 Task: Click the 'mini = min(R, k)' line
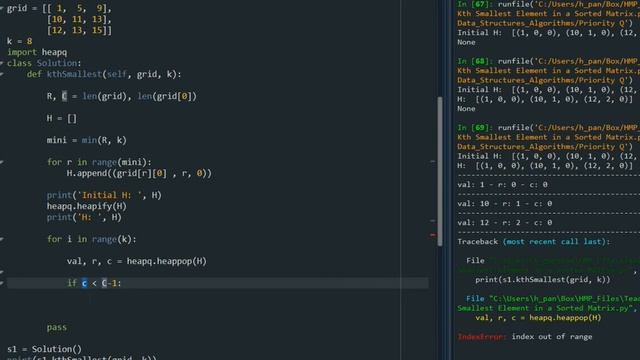[87, 140]
